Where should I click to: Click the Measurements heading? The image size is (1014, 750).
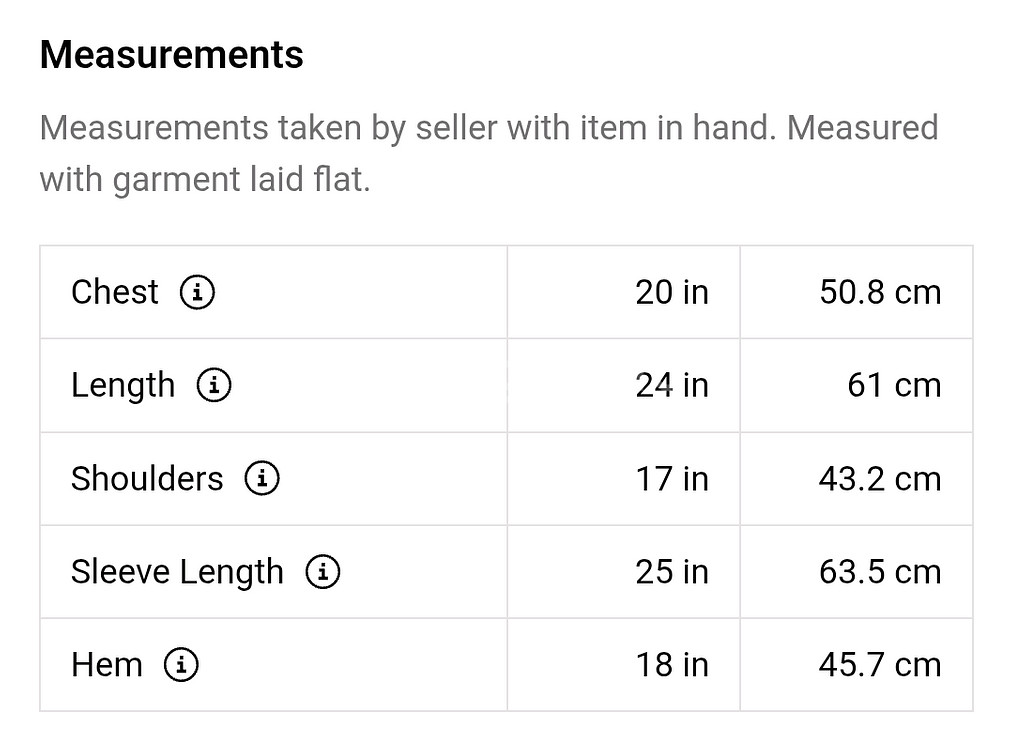(171, 55)
